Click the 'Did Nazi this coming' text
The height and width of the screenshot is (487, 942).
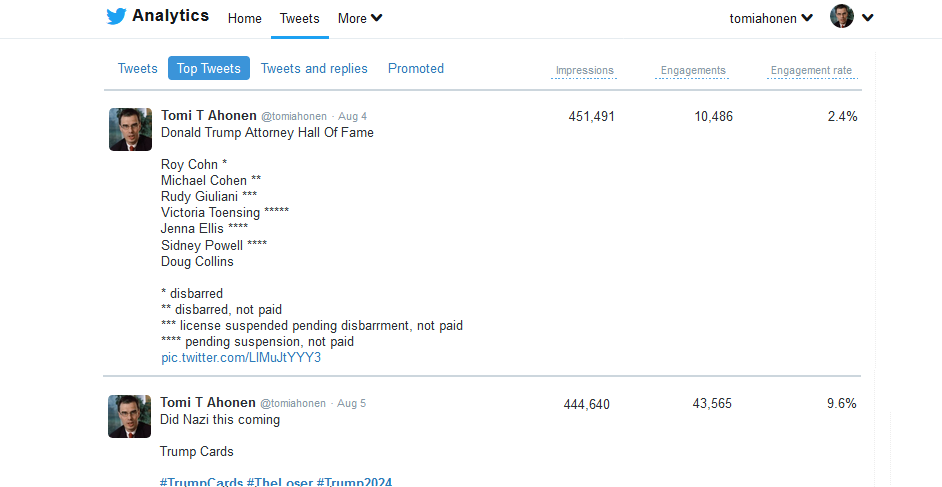click(220, 420)
